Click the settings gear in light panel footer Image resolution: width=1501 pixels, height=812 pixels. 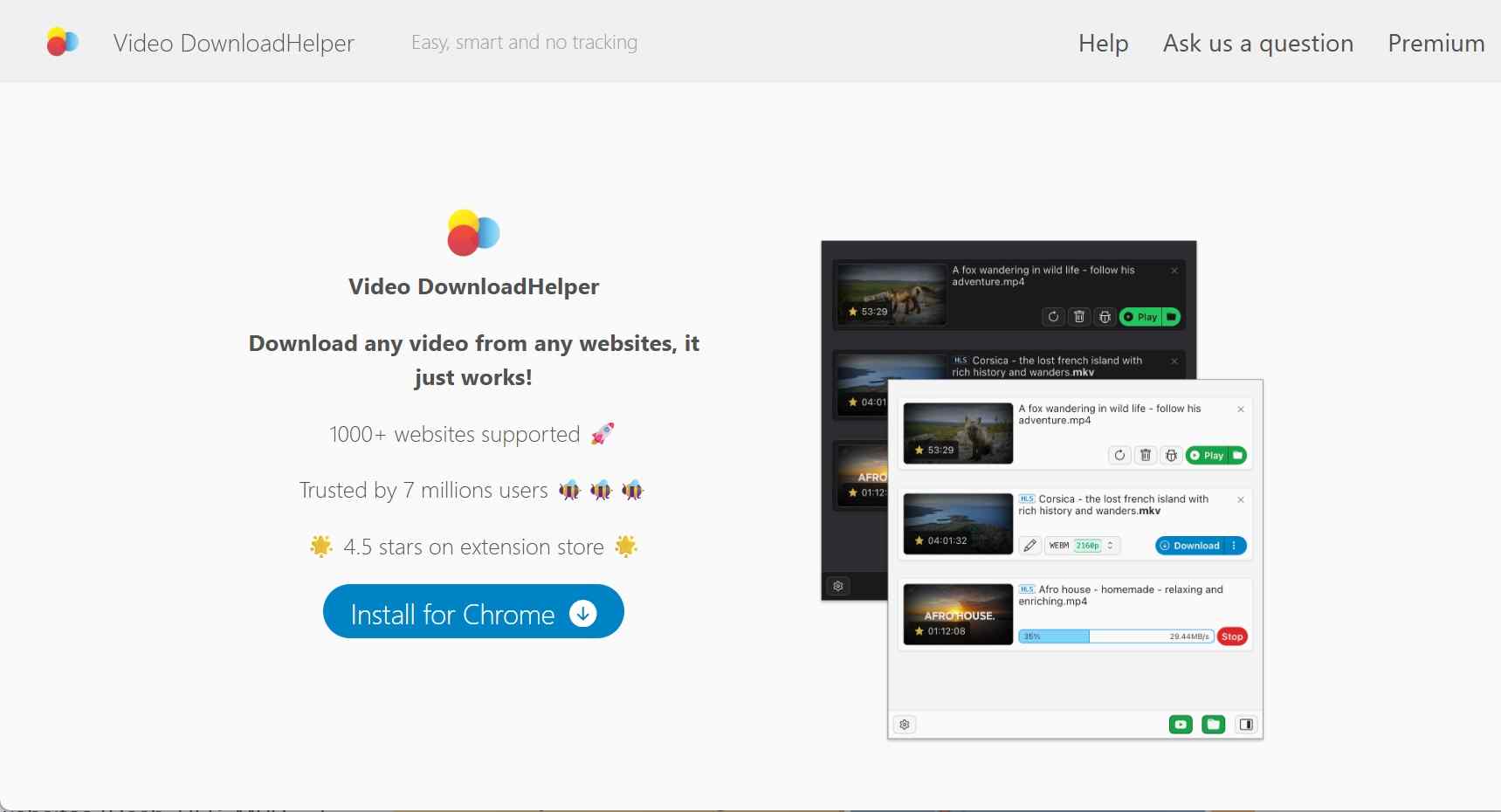coord(905,725)
